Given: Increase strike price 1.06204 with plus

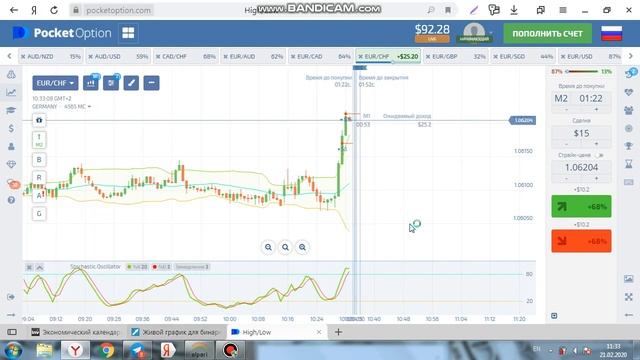Looking at the screenshot, I should 596,179.
